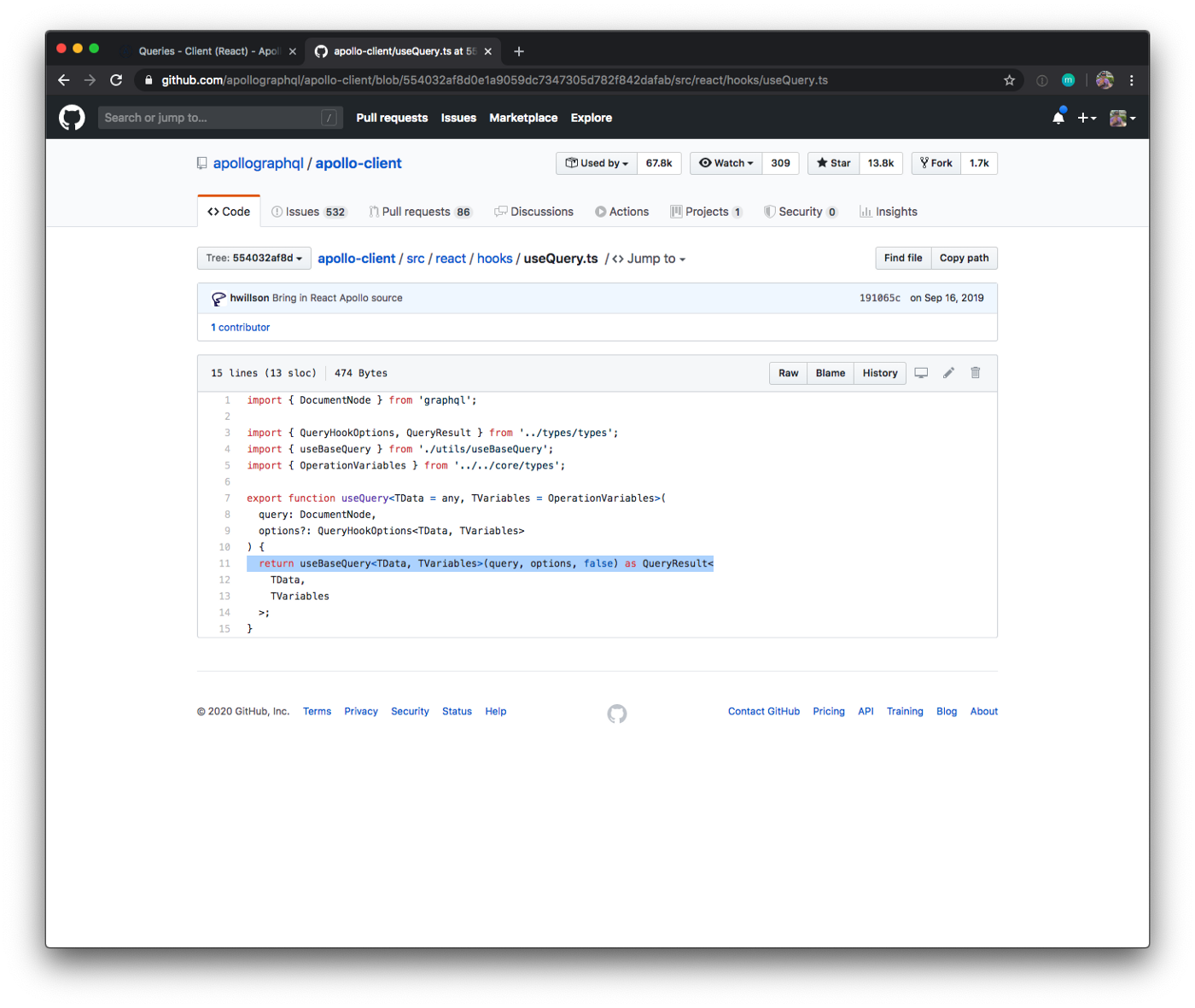Viewport: 1195px width, 1008px height.
Task: Open the Actions tab
Action: tap(622, 212)
